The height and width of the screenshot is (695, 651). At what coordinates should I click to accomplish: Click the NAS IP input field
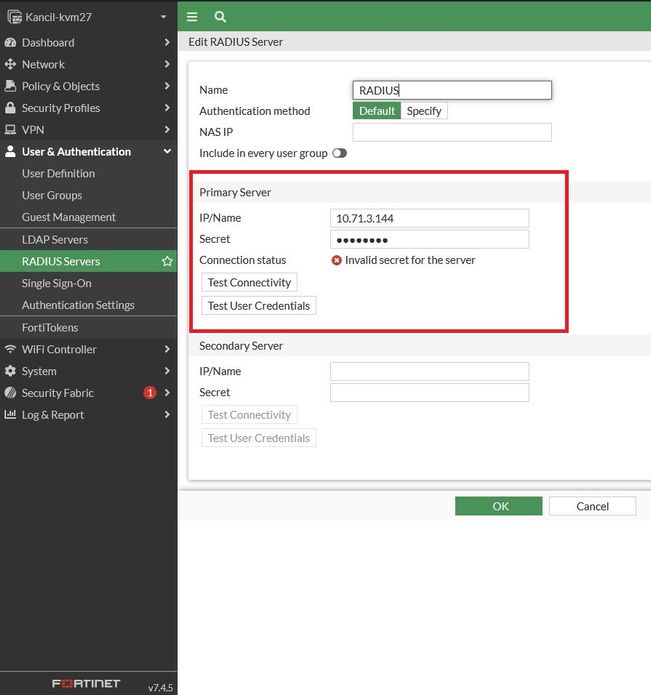point(451,132)
